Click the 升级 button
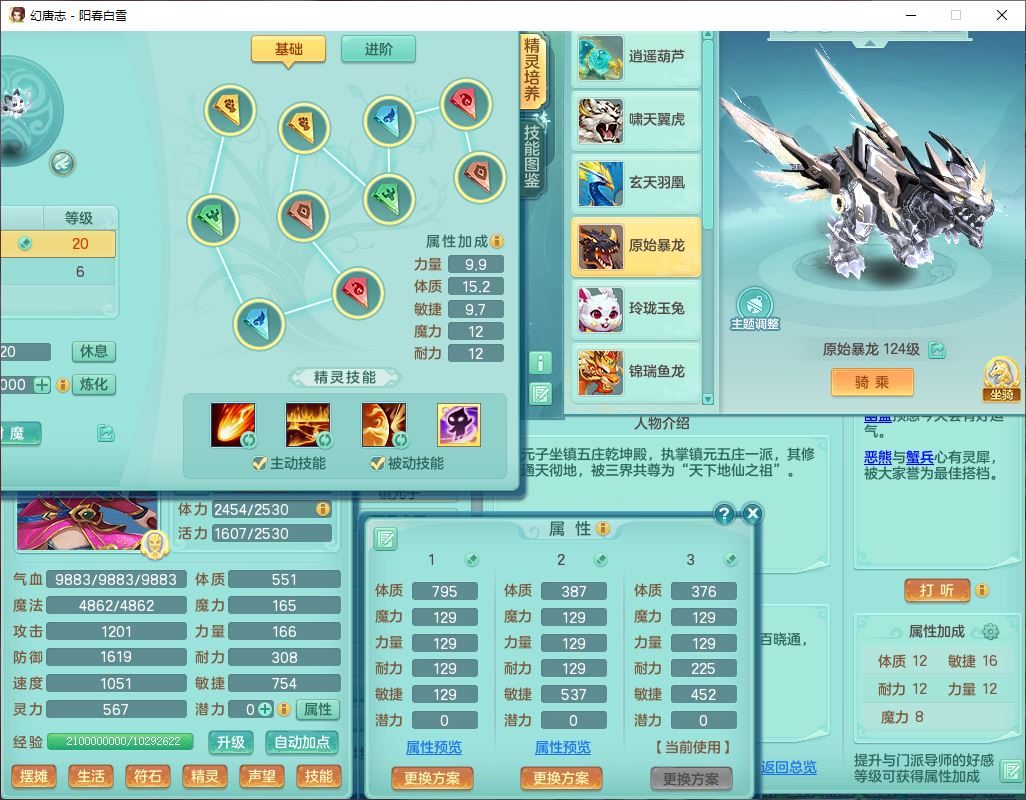Viewport: 1026px width, 800px height. pos(231,742)
